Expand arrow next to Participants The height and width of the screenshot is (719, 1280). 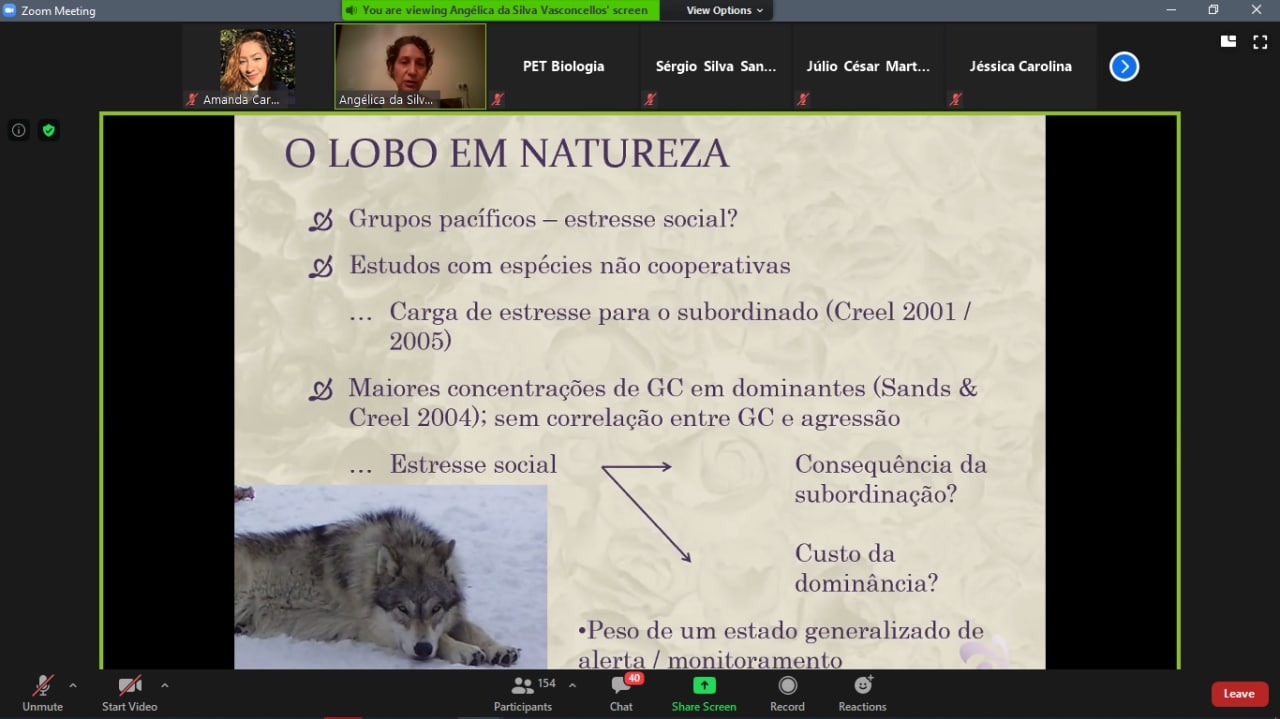click(572, 686)
